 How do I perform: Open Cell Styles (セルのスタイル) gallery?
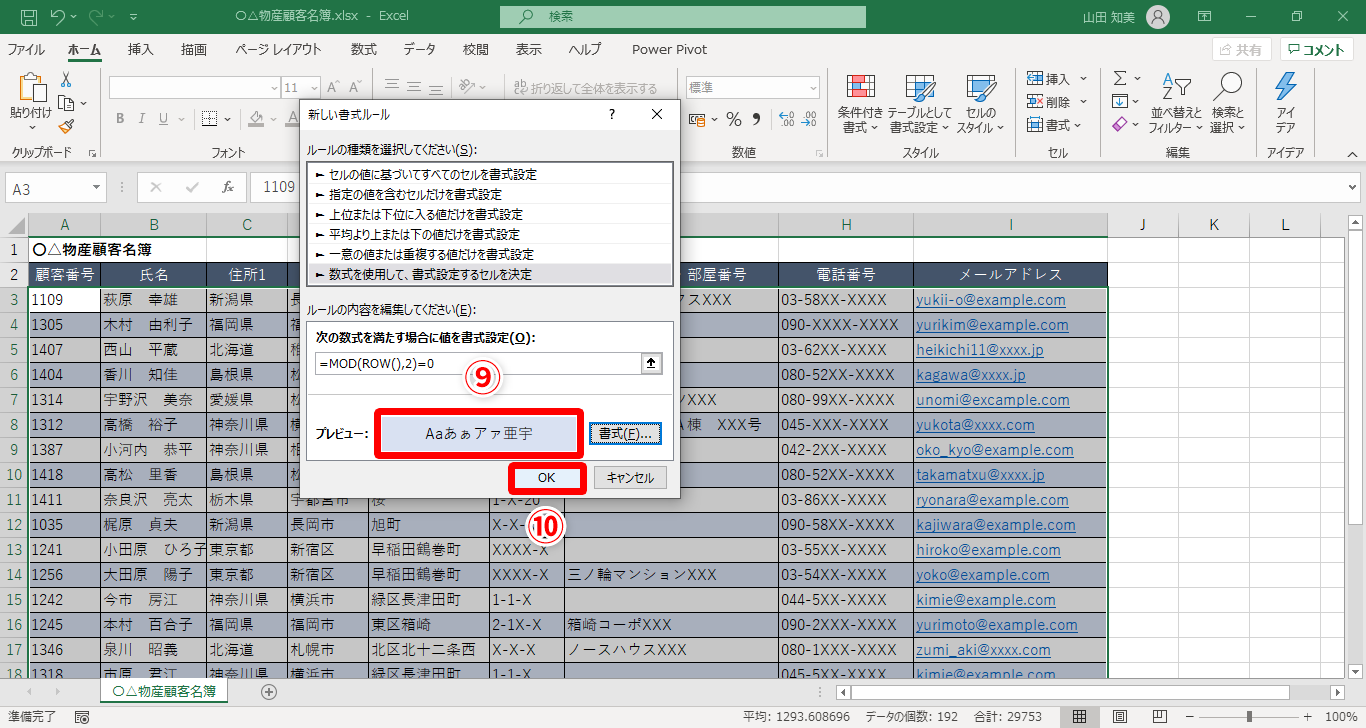(x=981, y=104)
